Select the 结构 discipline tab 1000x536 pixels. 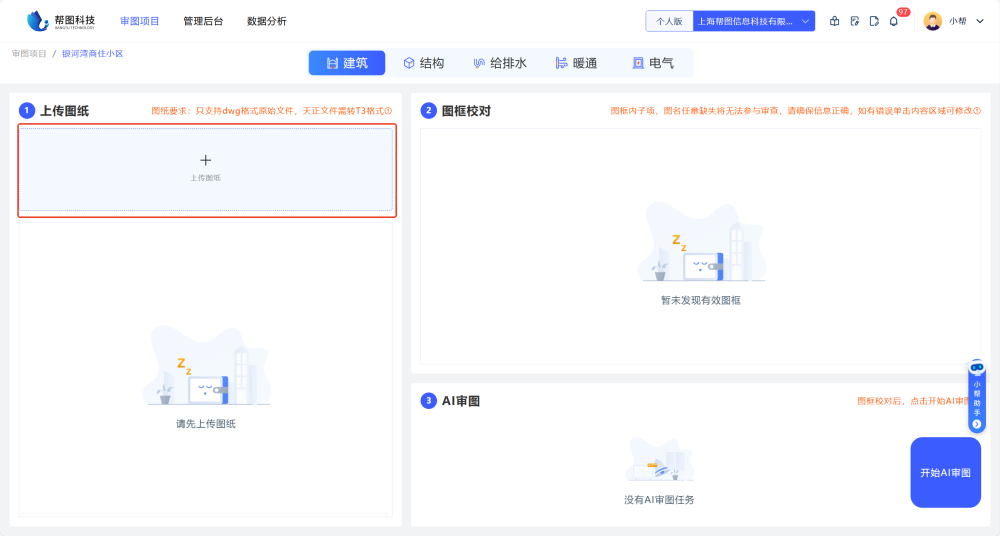coord(424,63)
